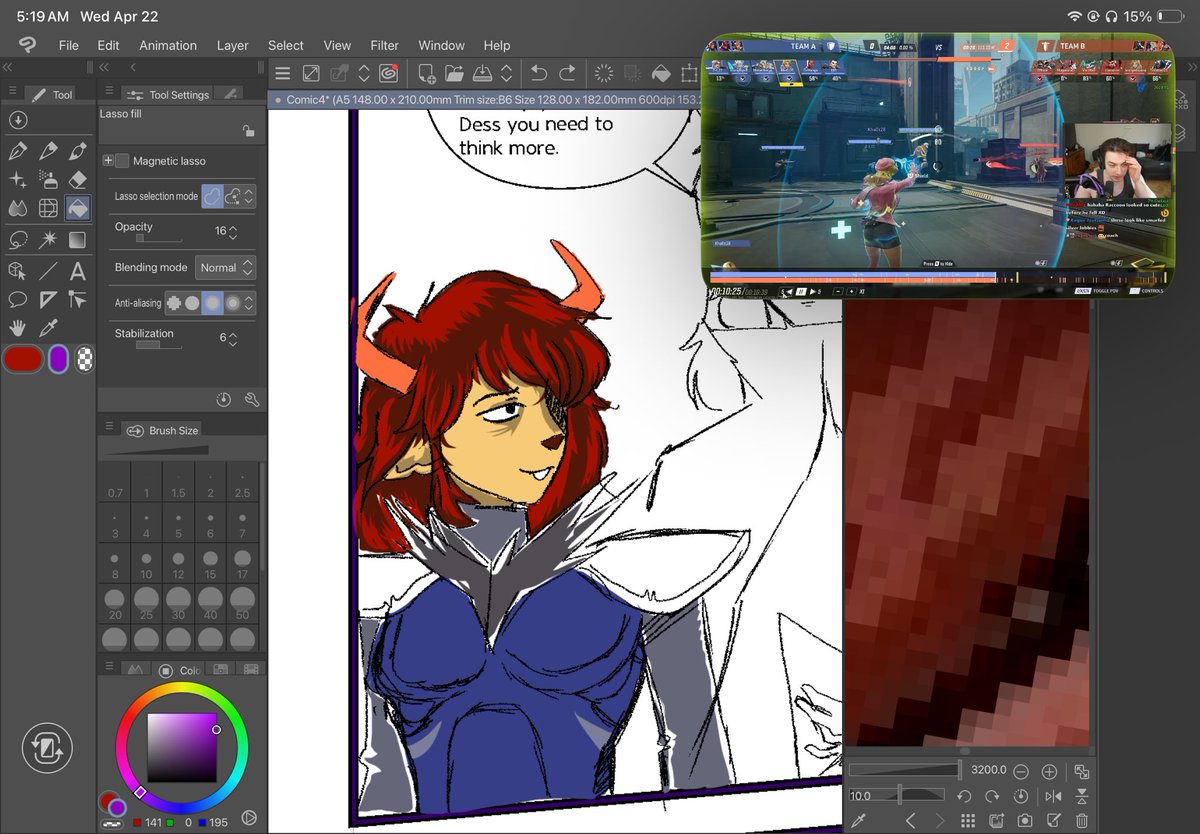The width and height of the screenshot is (1200, 834).
Task: Select the Eyedropper tool in Tool palette
Action: pyautogui.click(x=47, y=328)
